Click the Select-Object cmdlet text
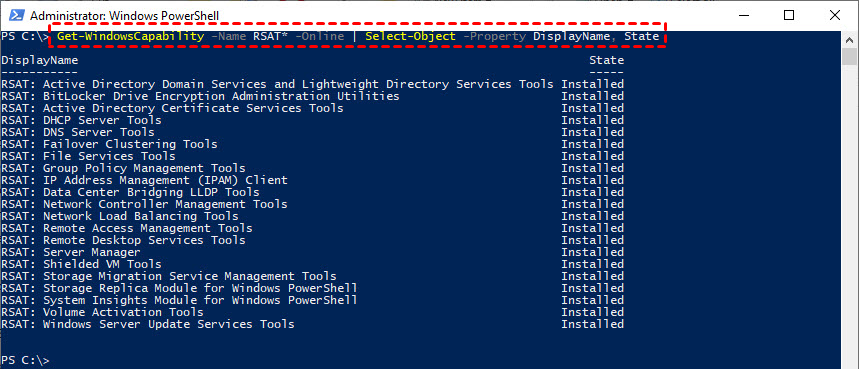859x369 pixels. [410, 36]
